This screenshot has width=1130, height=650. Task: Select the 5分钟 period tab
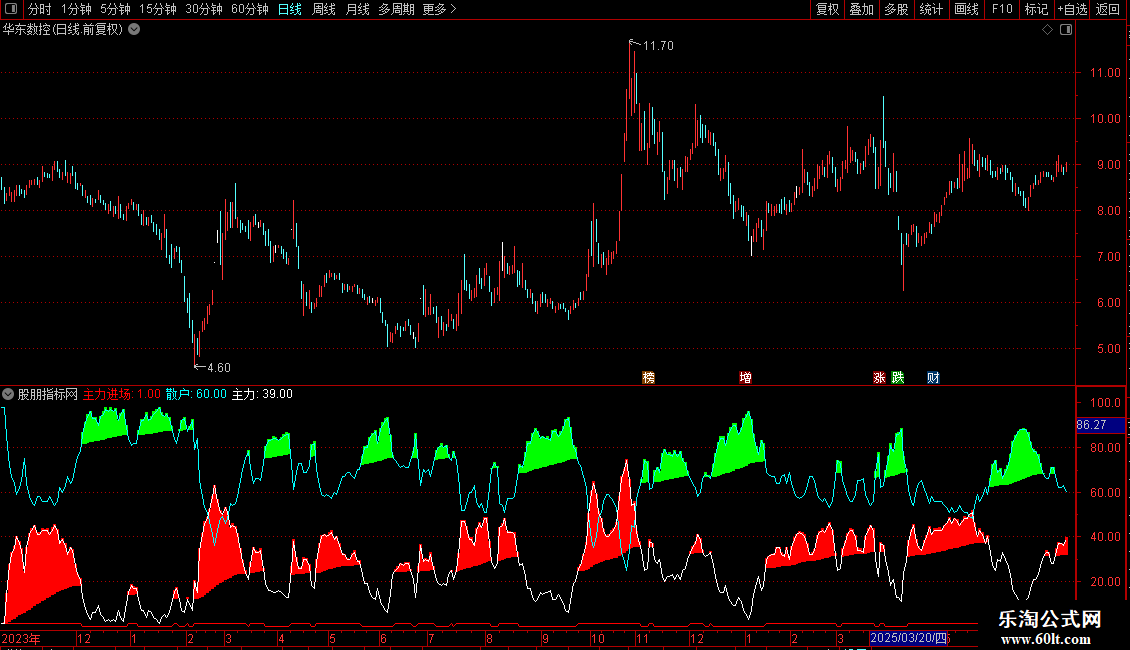(x=115, y=9)
